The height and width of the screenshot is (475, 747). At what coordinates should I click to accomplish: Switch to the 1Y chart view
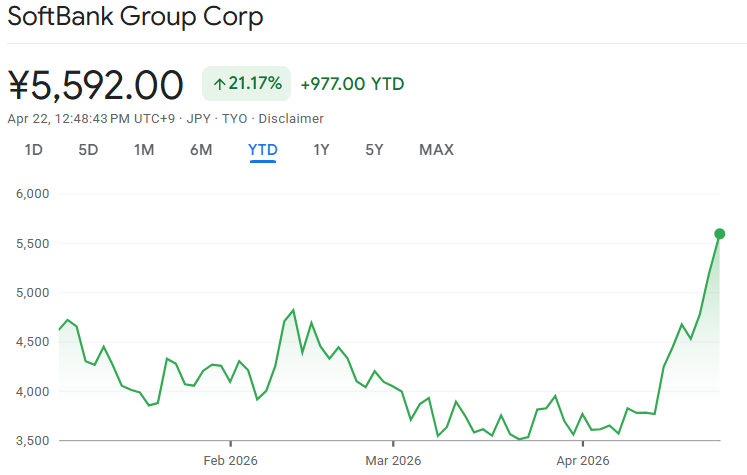[x=321, y=150]
